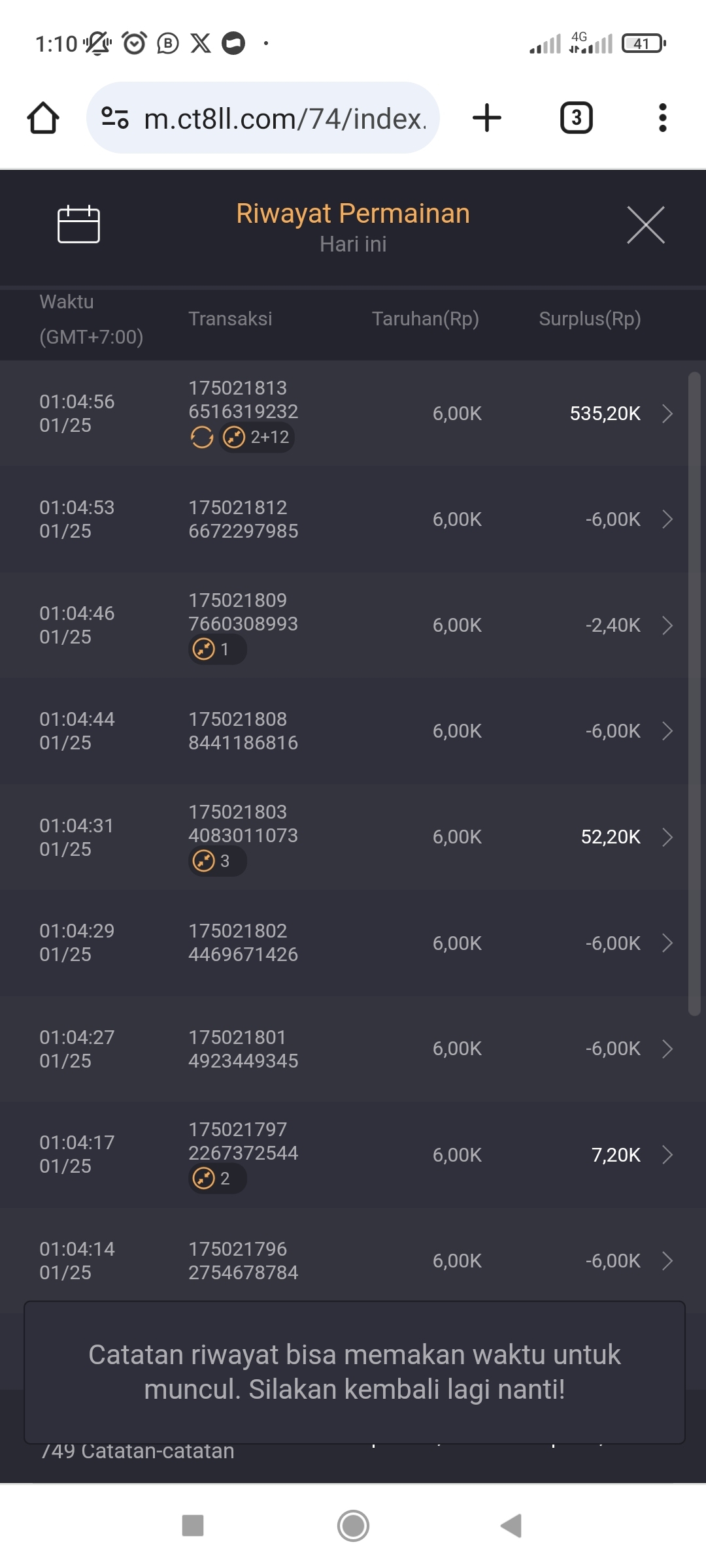
Task: Open a new browser tab
Action: pos(487,118)
